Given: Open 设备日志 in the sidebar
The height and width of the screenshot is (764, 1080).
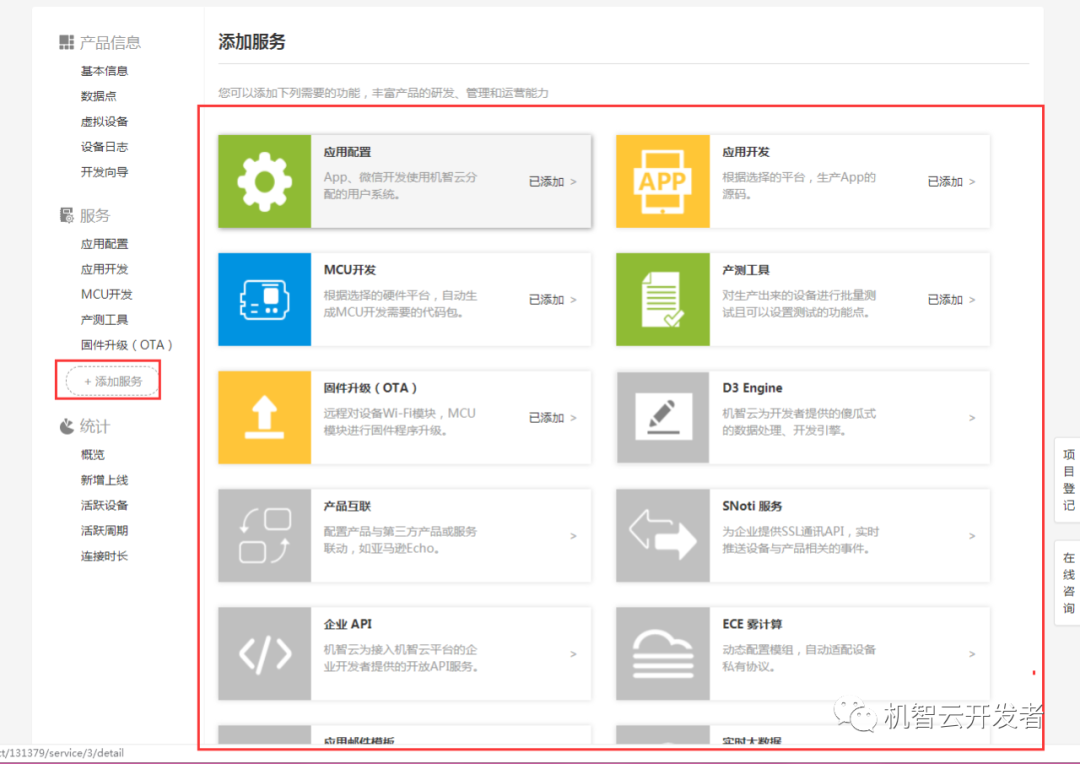Looking at the screenshot, I should click(104, 147).
